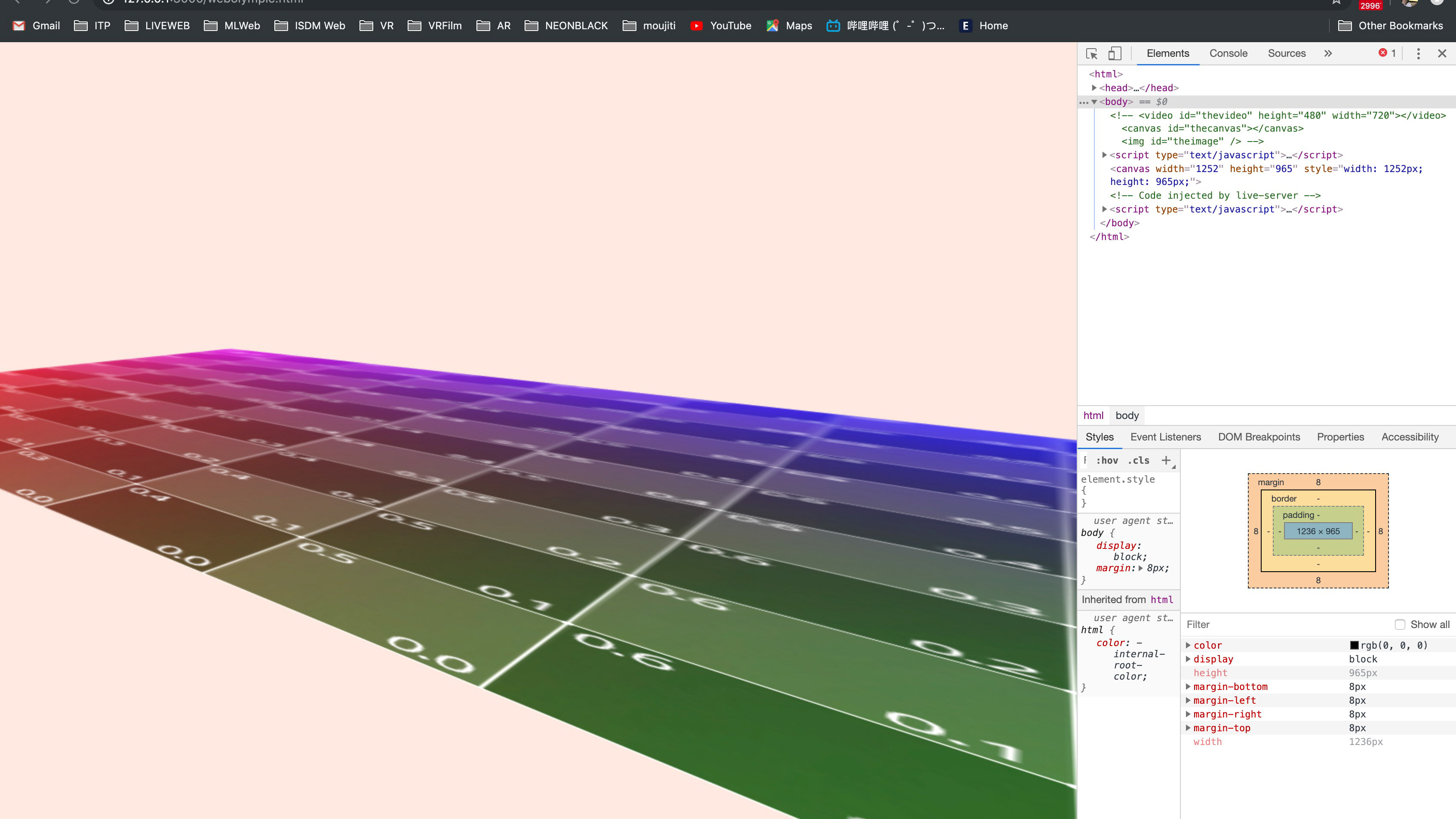Toggle the device toolbar icon

click(1114, 53)
